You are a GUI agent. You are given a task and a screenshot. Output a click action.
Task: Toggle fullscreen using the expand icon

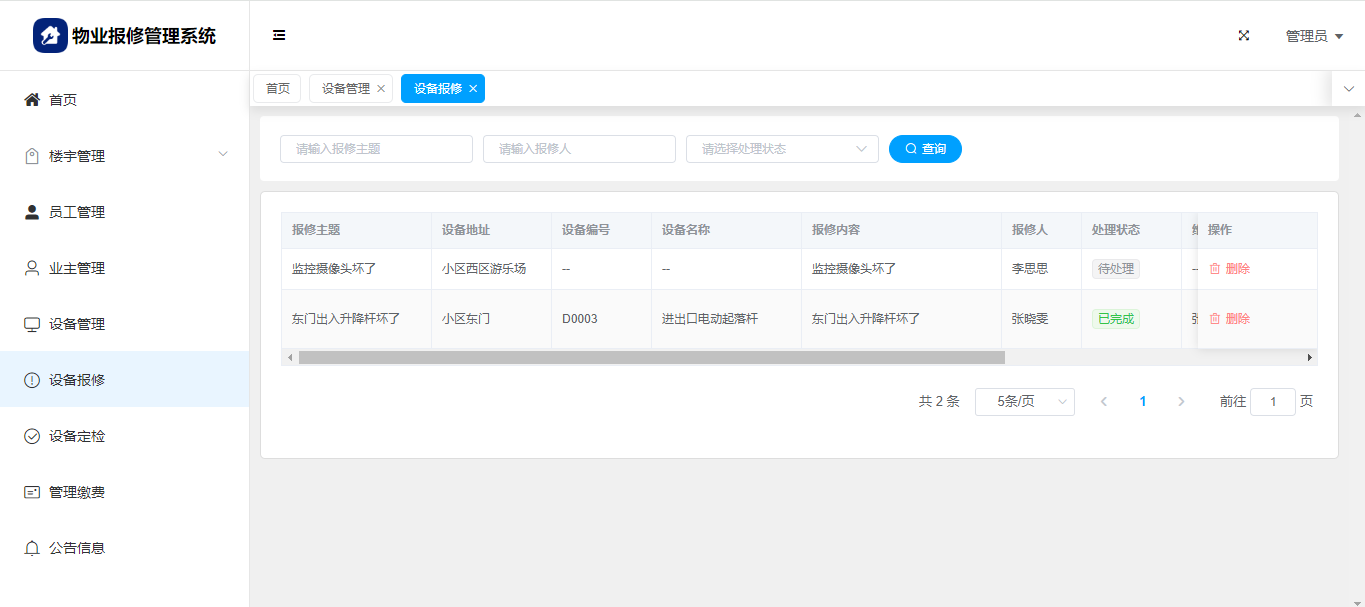(1244, 35)
